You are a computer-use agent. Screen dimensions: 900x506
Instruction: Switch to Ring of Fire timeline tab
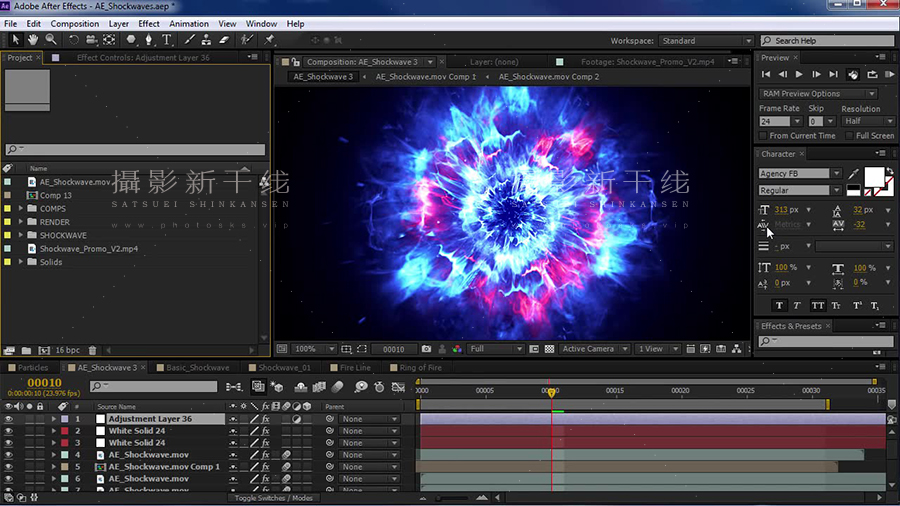point(420,368)
